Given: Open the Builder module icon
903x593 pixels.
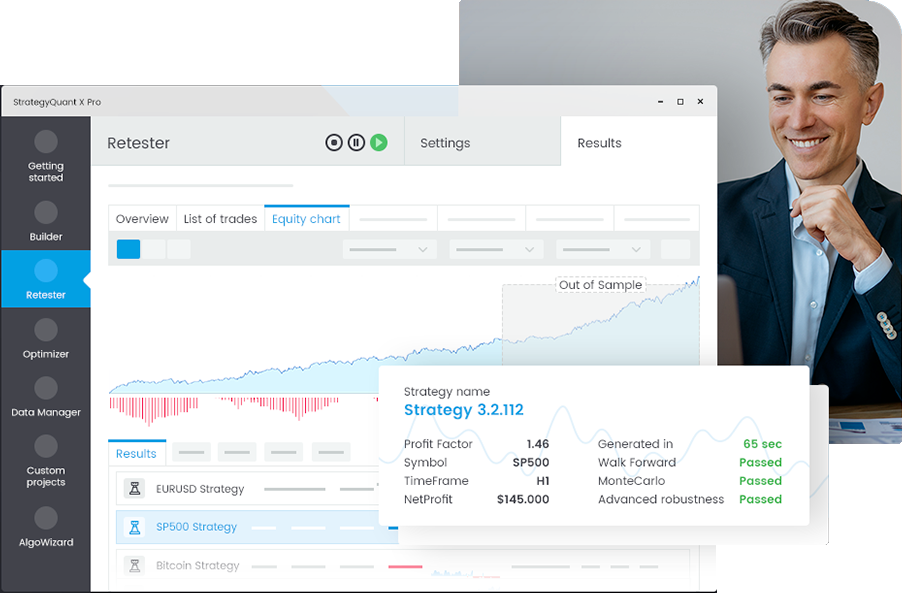Looking at the screenshot, I should (45, 212).
